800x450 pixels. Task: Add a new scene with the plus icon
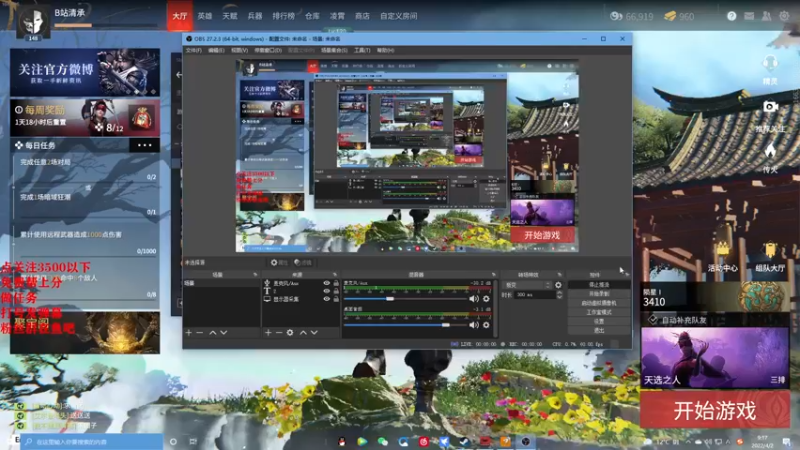tap(189, 333)
